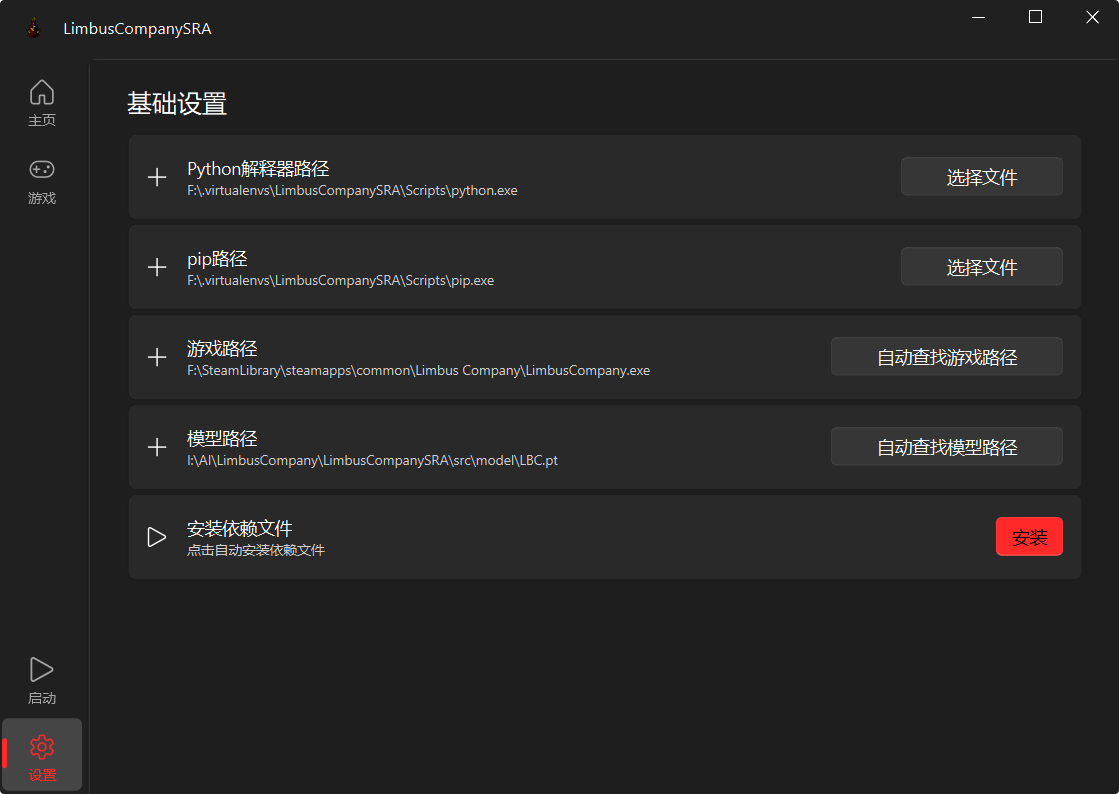Screen dimensions: 1119x794
Task: Click the 启动 play icon in sidebar
Action: tap(42, 669)
